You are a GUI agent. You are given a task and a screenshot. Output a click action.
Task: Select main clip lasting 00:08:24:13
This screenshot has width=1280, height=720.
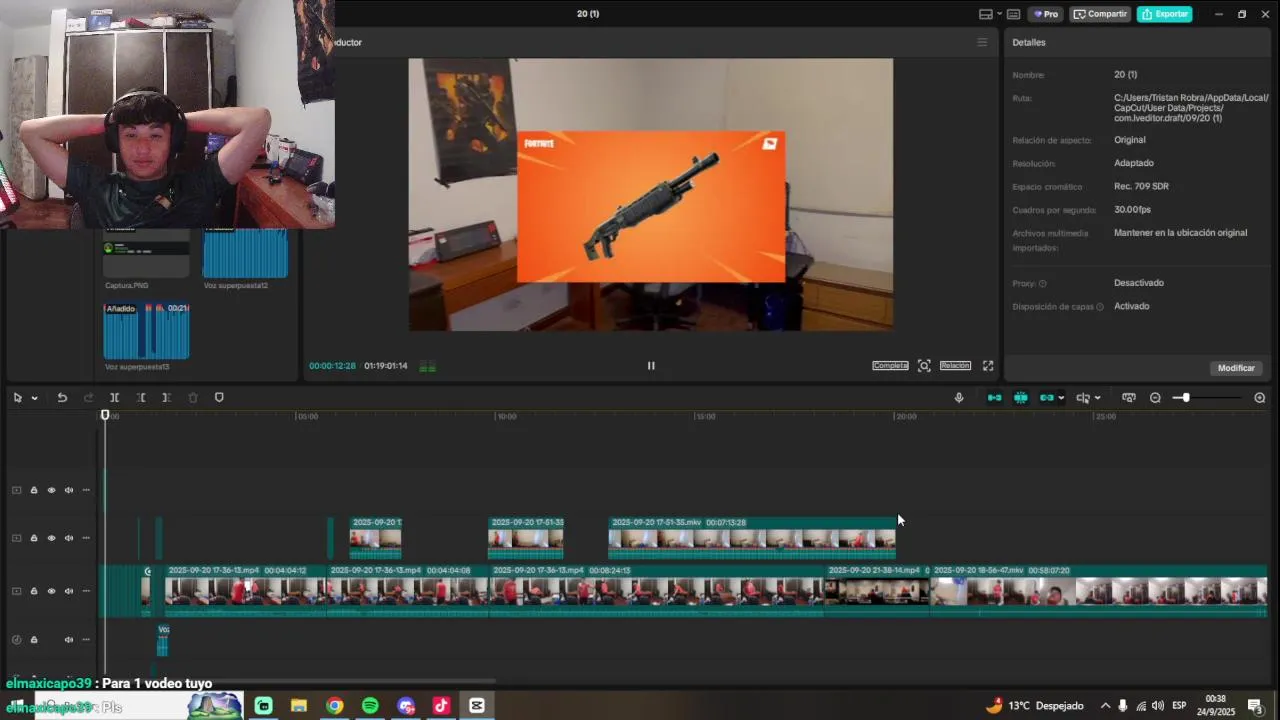pyautogui.click(x=658, y=591)
